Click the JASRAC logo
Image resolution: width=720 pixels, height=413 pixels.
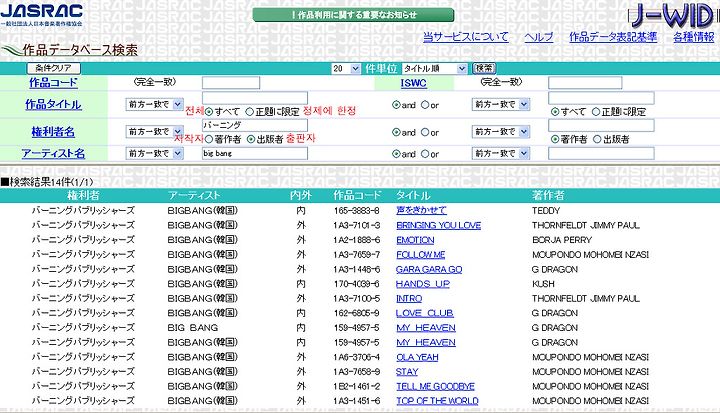click(42, 15)
